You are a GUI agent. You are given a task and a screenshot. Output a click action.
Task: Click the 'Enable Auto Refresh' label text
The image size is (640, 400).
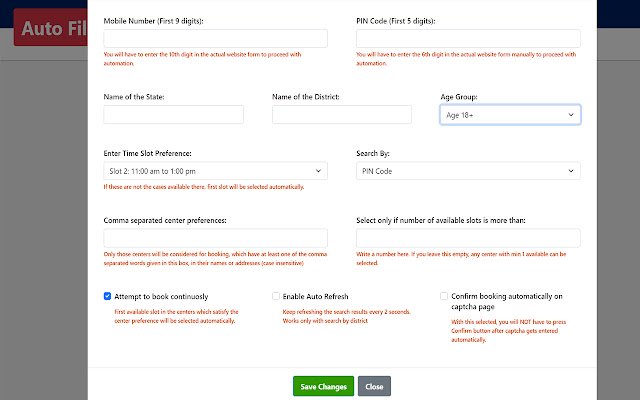pyautogui.click(x=316, y=296)
